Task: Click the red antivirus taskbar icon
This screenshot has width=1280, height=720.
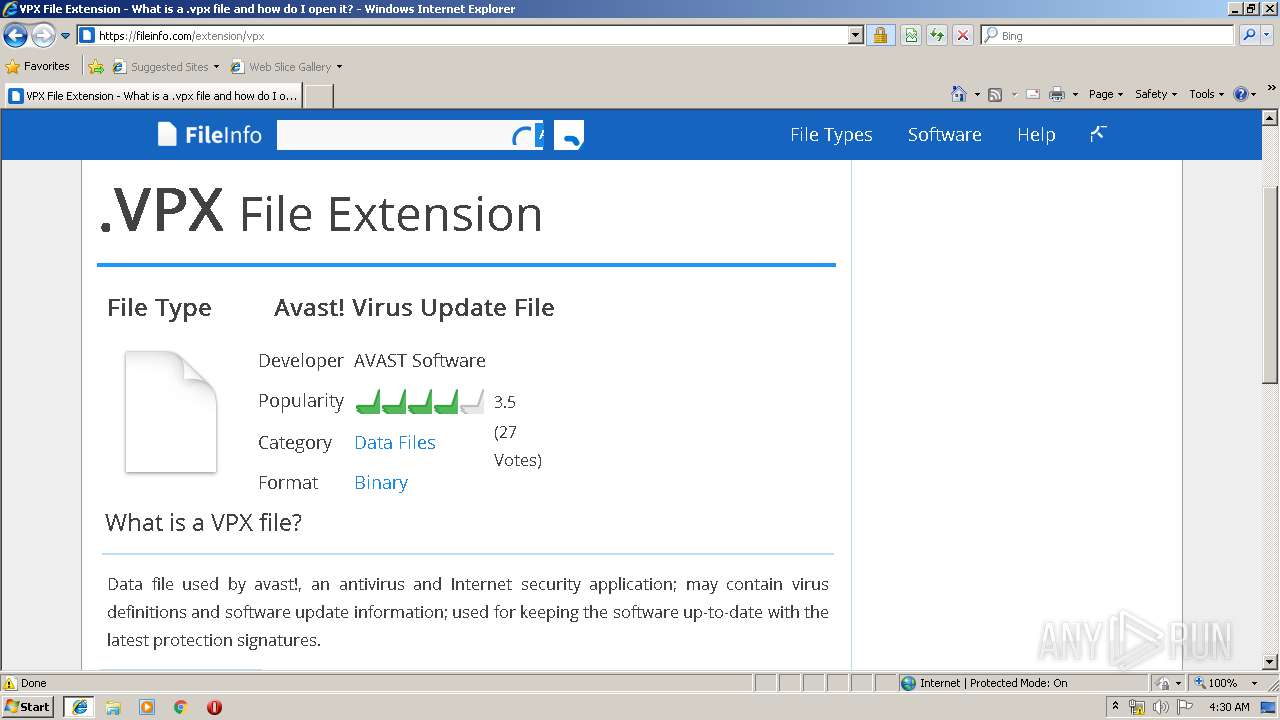Action: (x=214, y=707)
